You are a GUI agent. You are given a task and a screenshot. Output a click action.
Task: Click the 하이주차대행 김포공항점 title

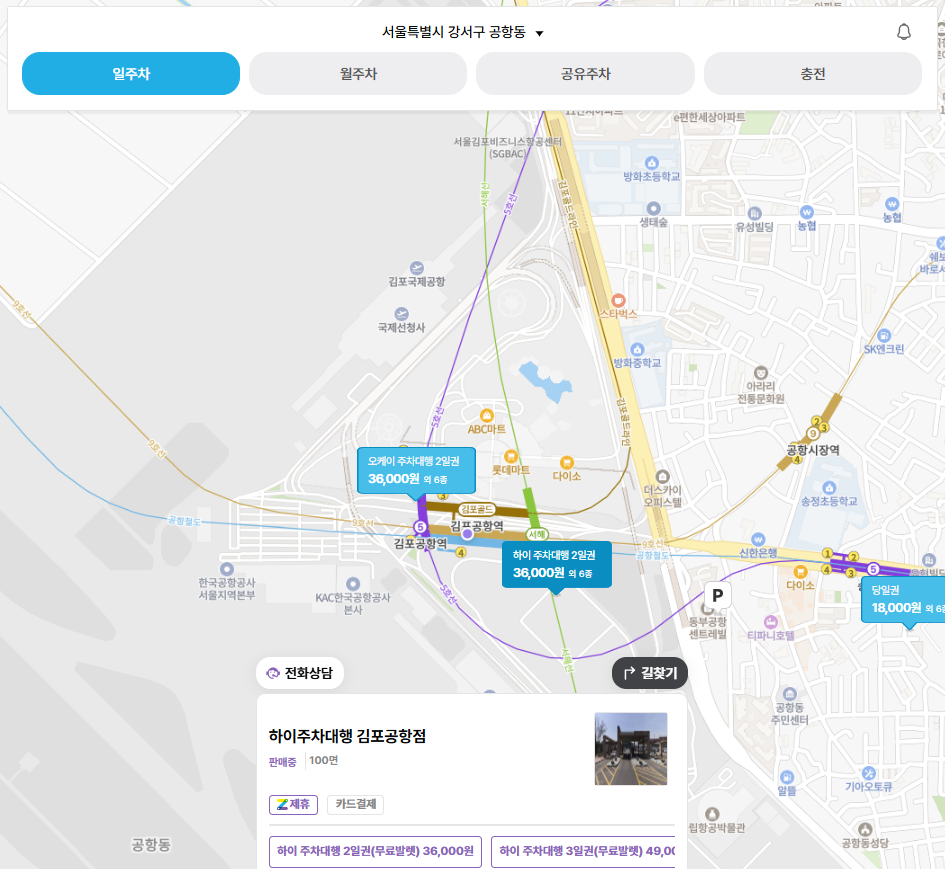(x=347, y=736)
